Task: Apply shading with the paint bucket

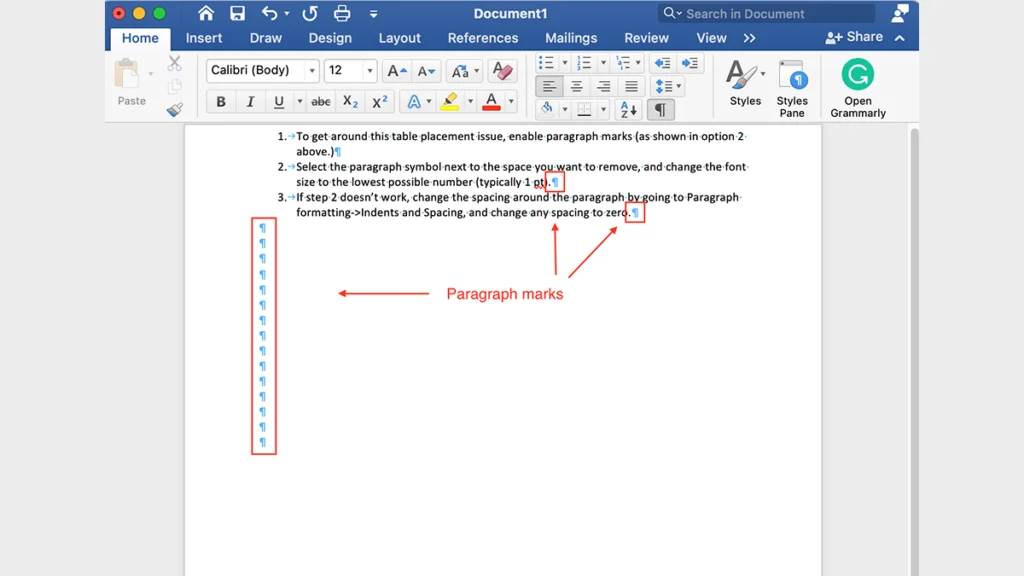Action: click(547, 109)
